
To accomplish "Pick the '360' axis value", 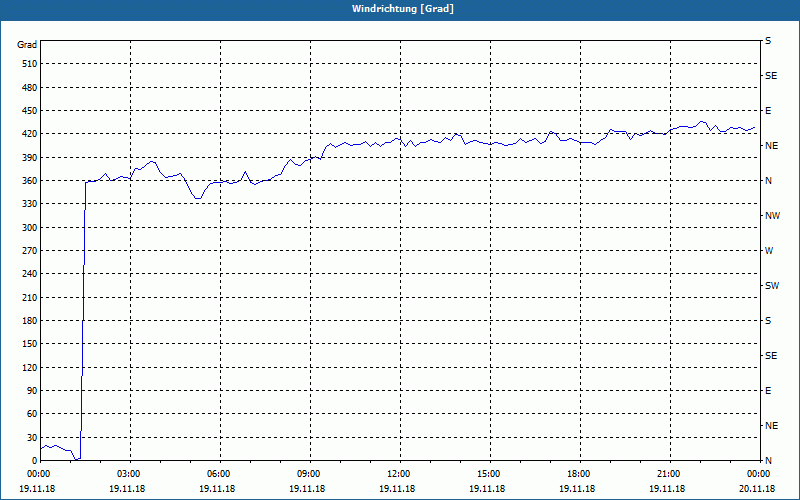I will (30, 181).
